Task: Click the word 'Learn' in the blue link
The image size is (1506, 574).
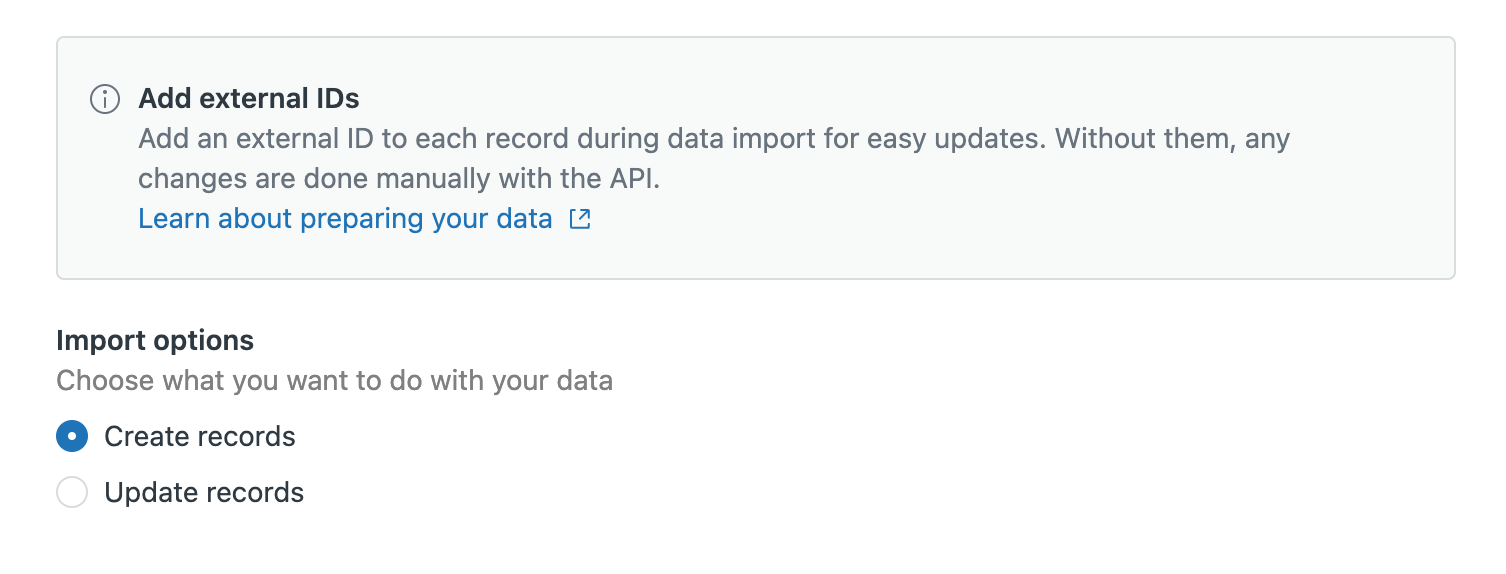Action: pos(174,219)
